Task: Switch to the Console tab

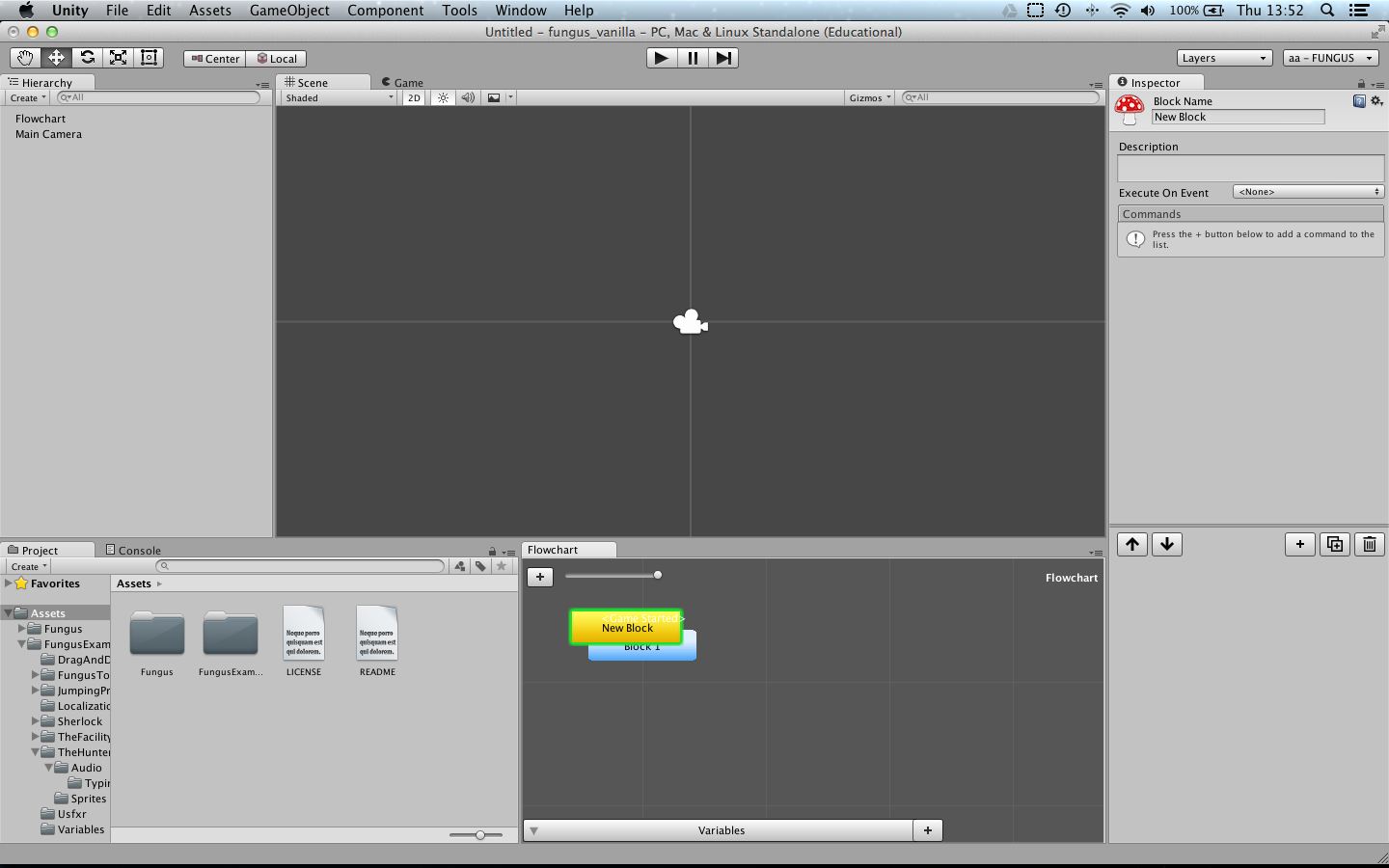Action: point(133,551)
